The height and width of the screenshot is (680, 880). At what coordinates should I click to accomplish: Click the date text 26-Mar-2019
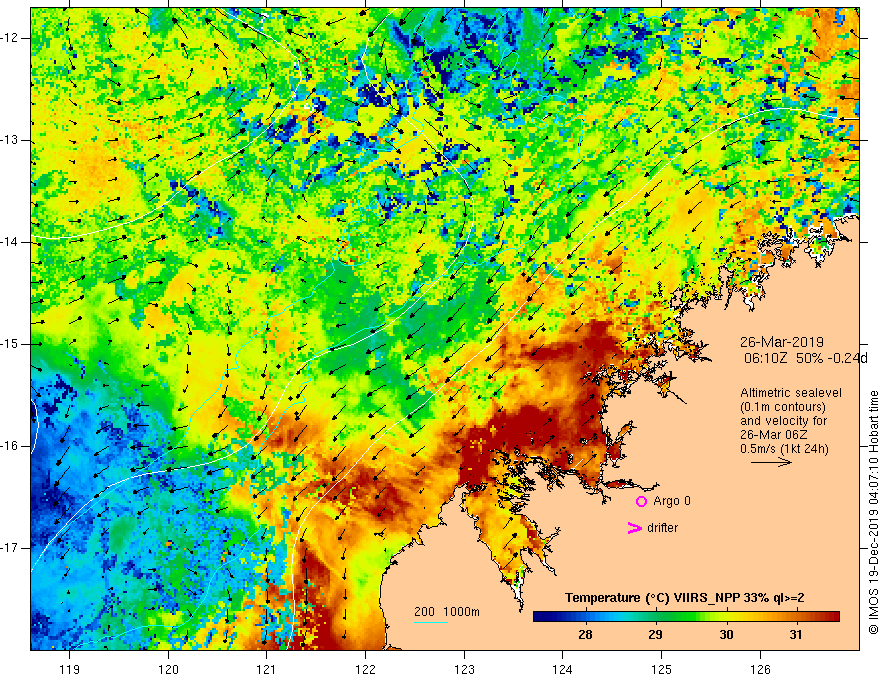coord(782,342)
